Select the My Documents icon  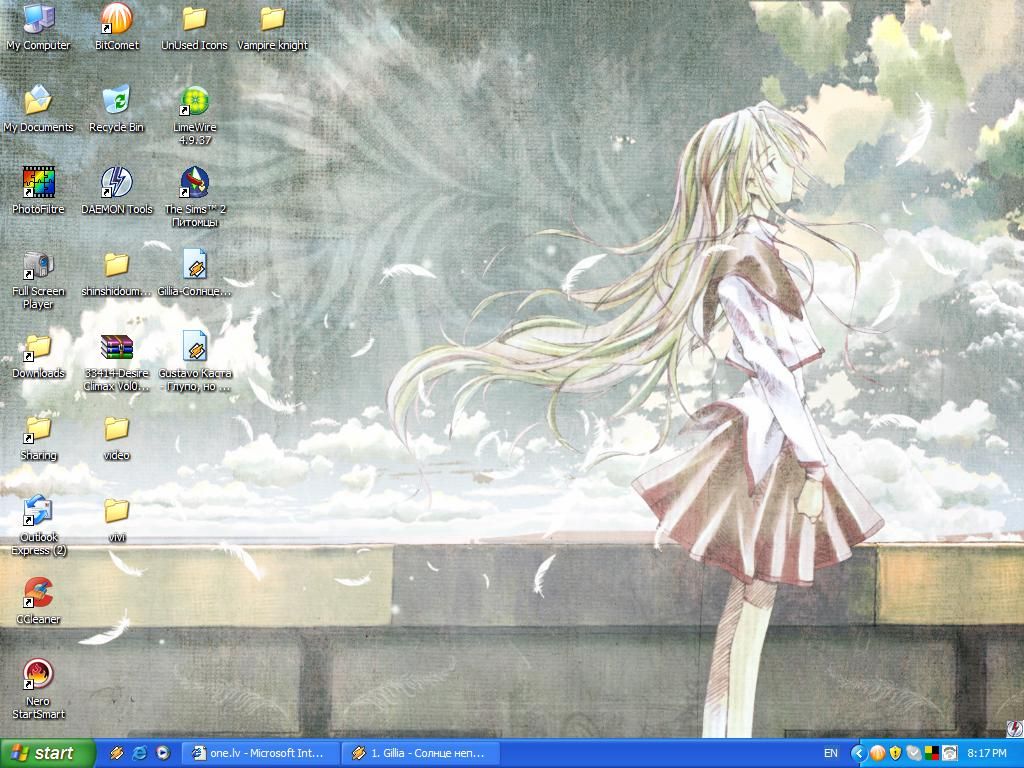pyautogui.click(x=38, y=109)
